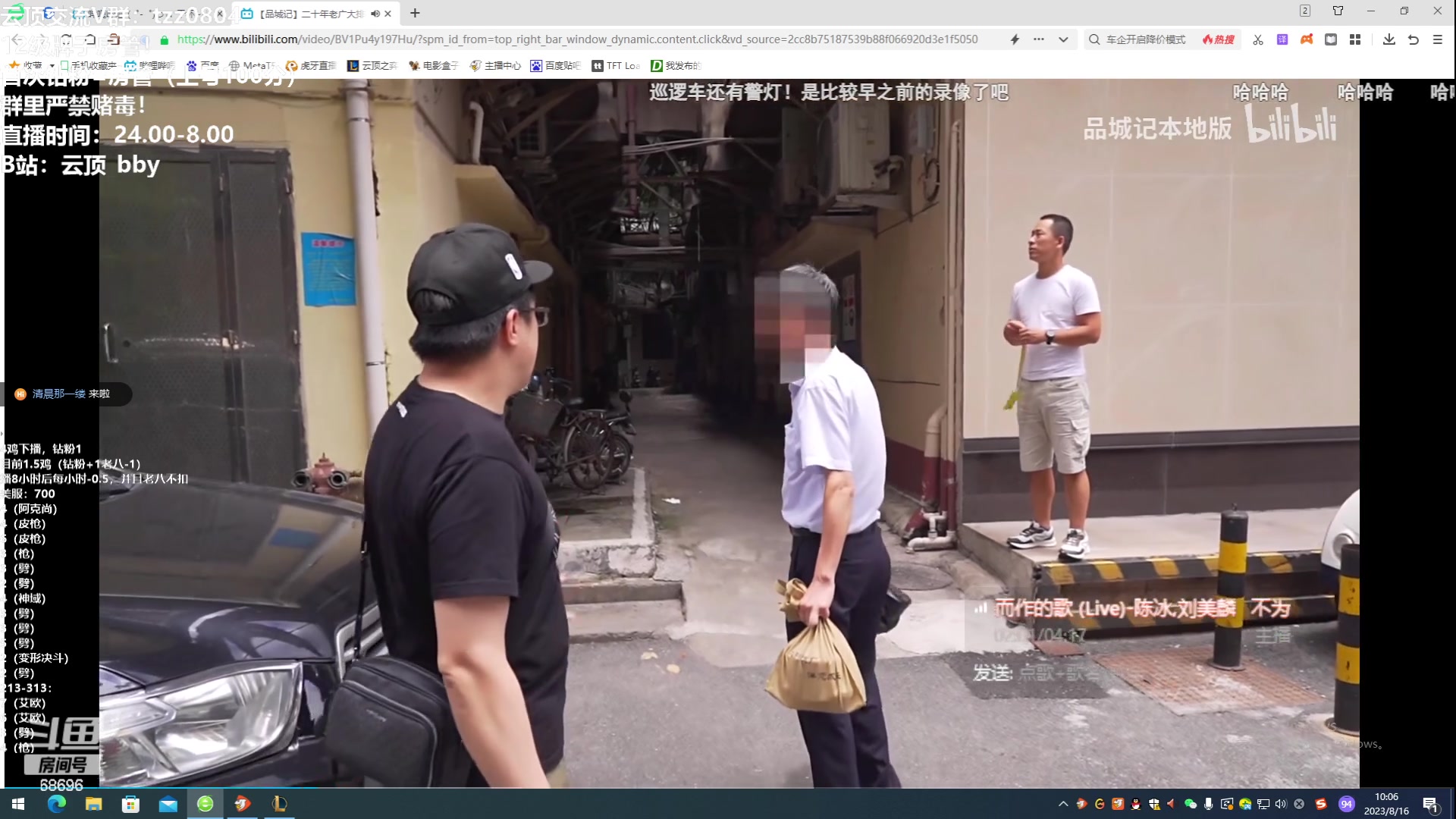Click the purple 94 badge tray icon
Image resolution: width=1456 pixels, height=819 pixels.
coord(1346,804)
